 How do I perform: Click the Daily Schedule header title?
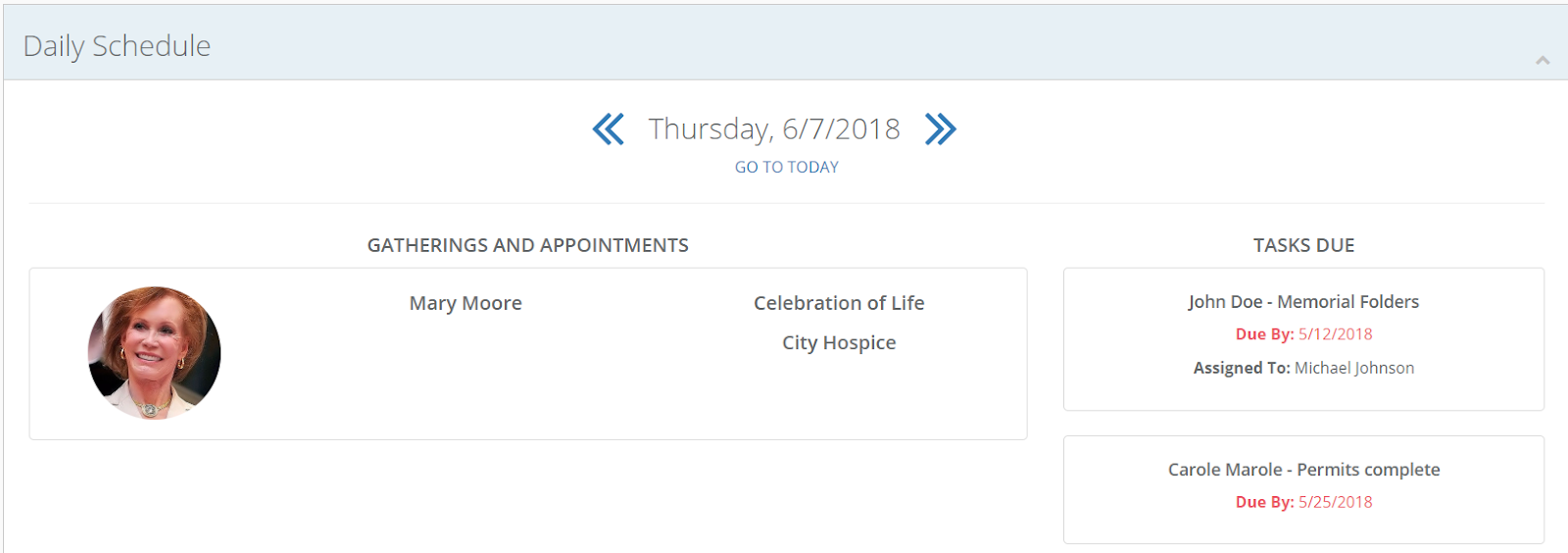click(117, 46)
